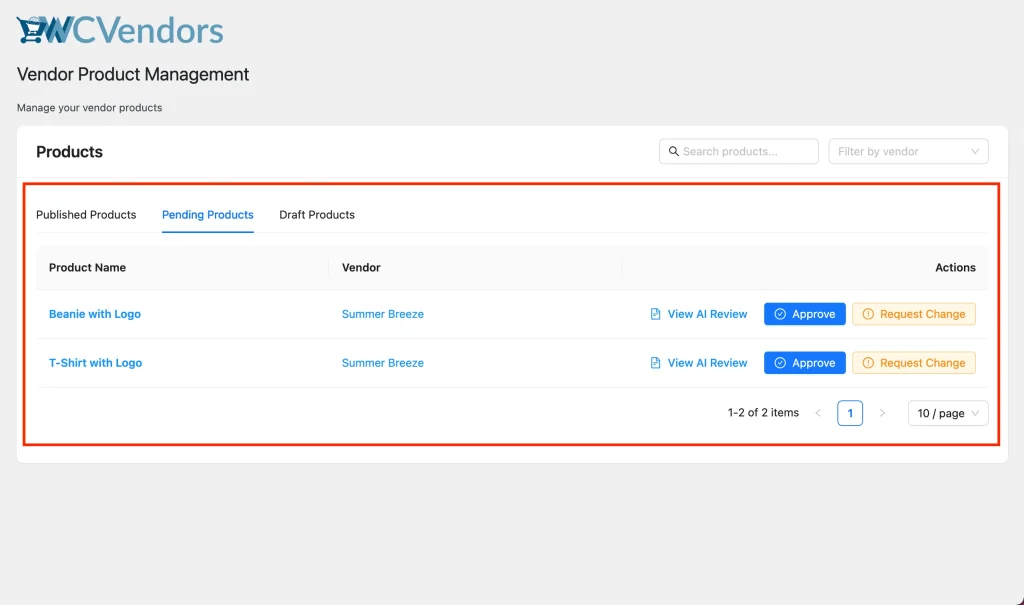Click the checkmark icon on Beanie's Approve button
Screen dimensions: 1024x605
(780, 313)
